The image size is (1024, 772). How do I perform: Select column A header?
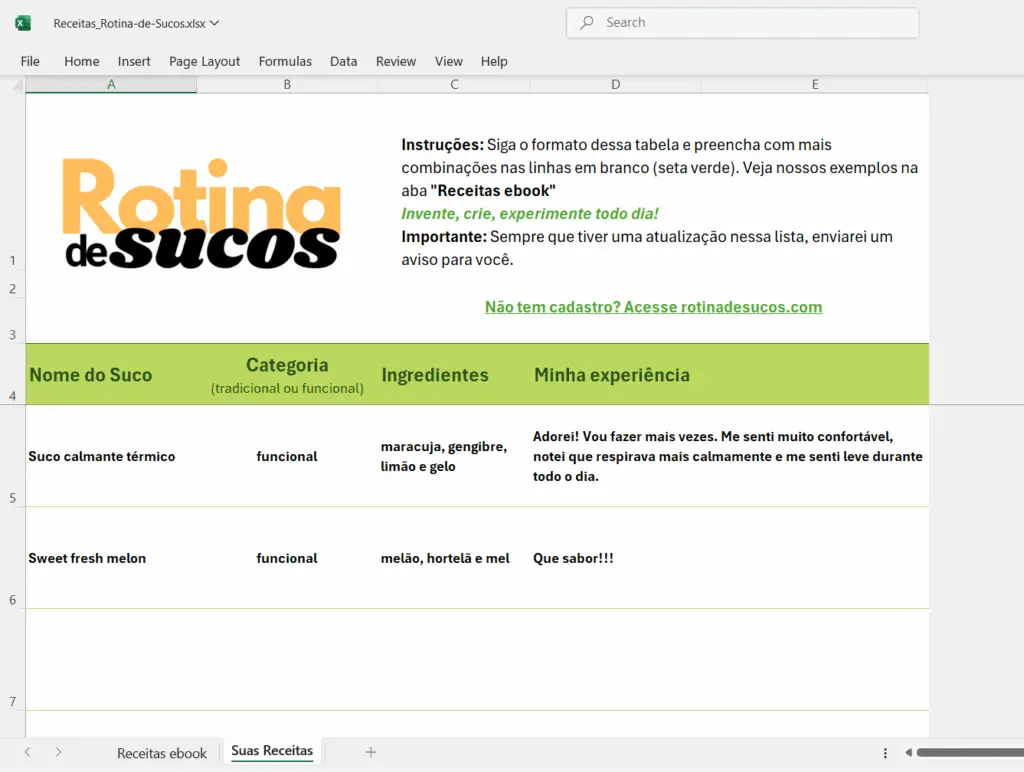click(111, 85)
